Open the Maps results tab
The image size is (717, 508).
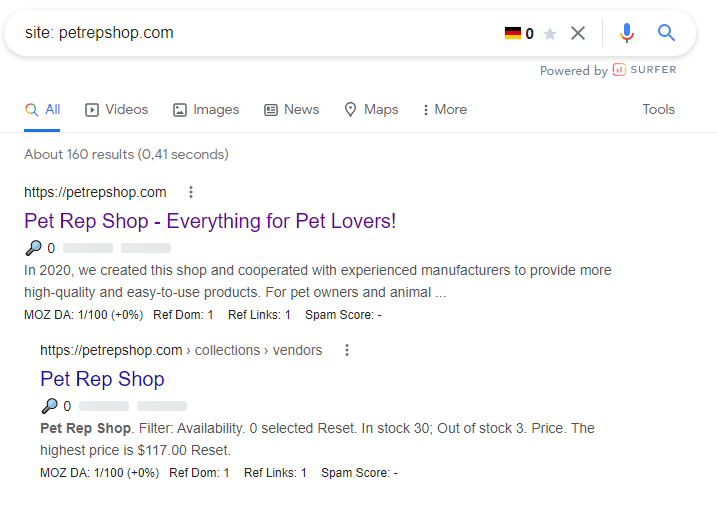click(371, 110)
